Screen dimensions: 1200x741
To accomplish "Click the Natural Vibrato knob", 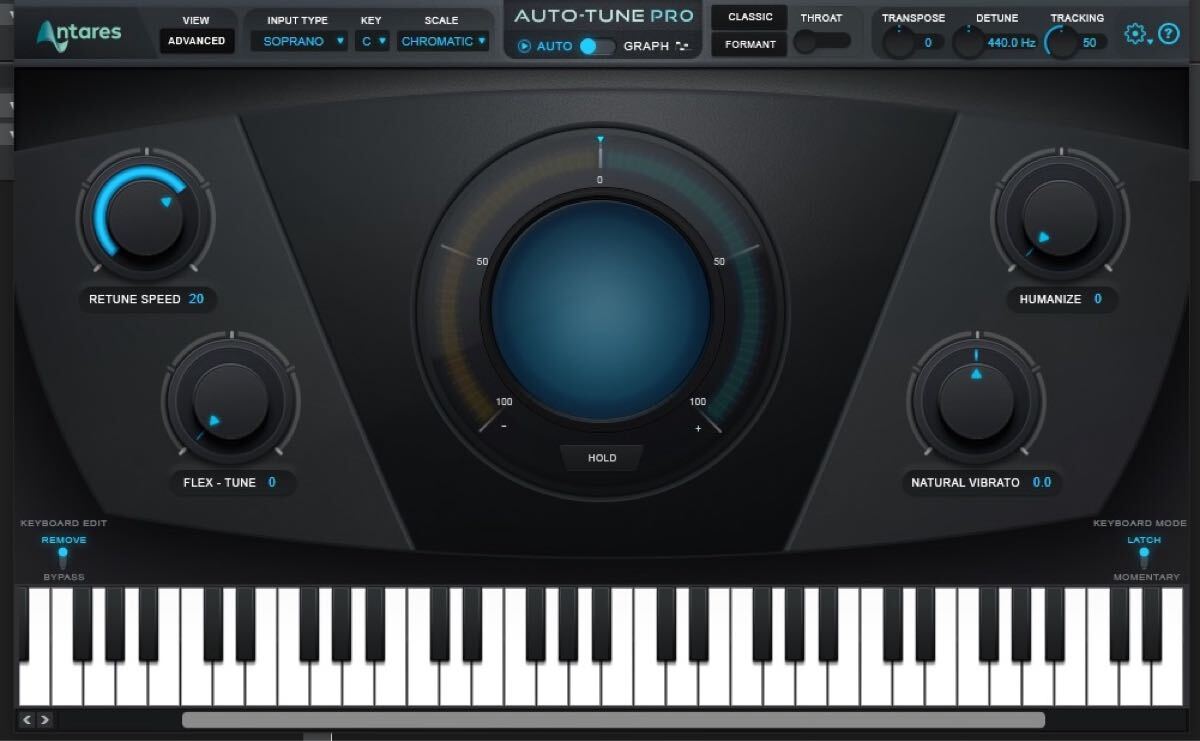I will click(978, 400).
